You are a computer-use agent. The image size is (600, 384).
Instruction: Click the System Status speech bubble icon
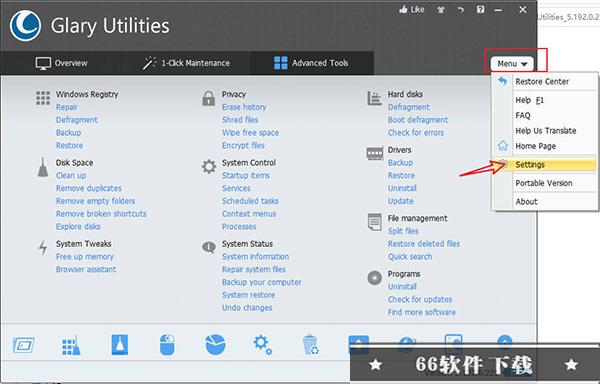209,247
